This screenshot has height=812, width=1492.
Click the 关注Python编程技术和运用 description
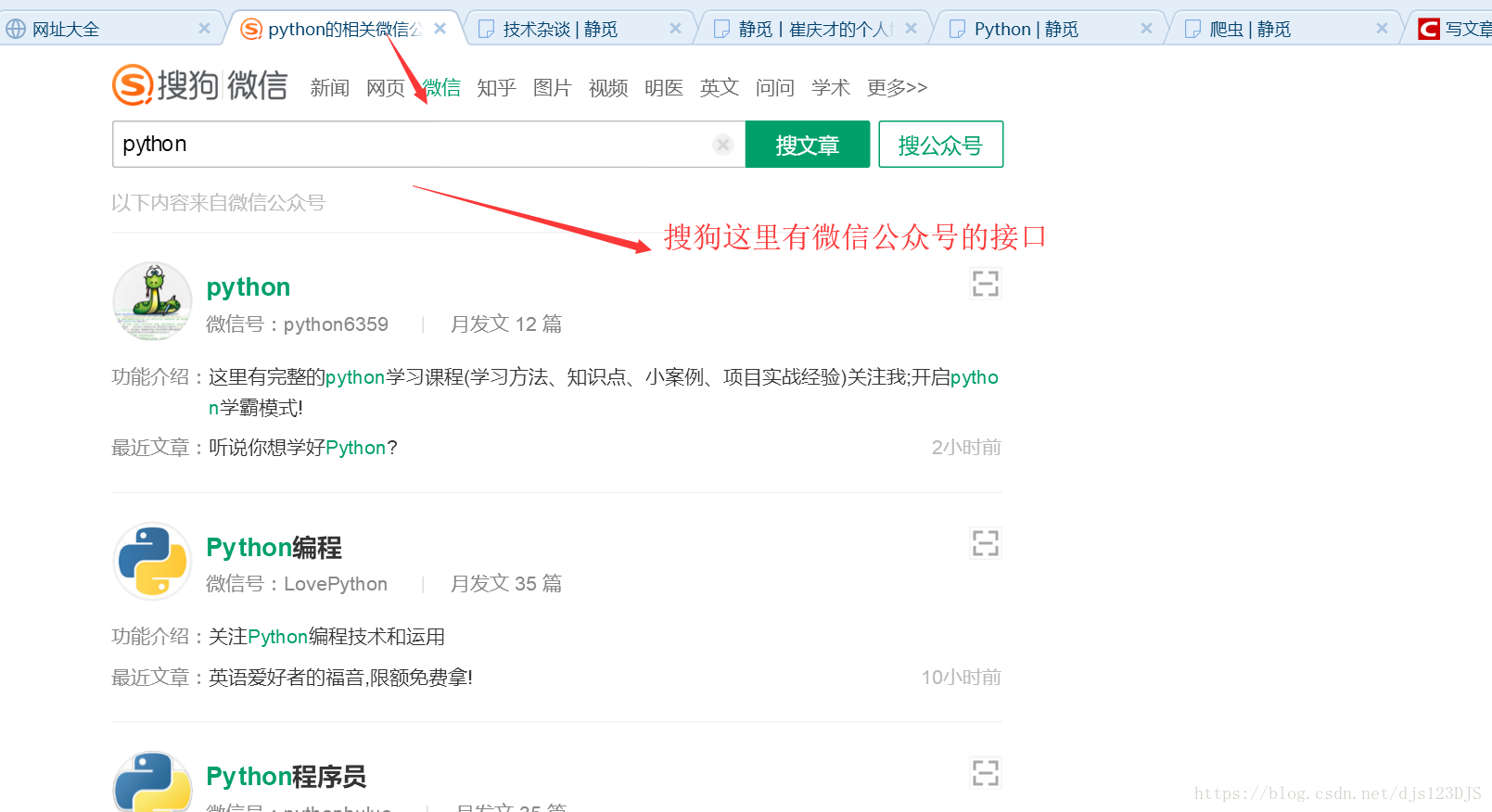tap(326, 637)
